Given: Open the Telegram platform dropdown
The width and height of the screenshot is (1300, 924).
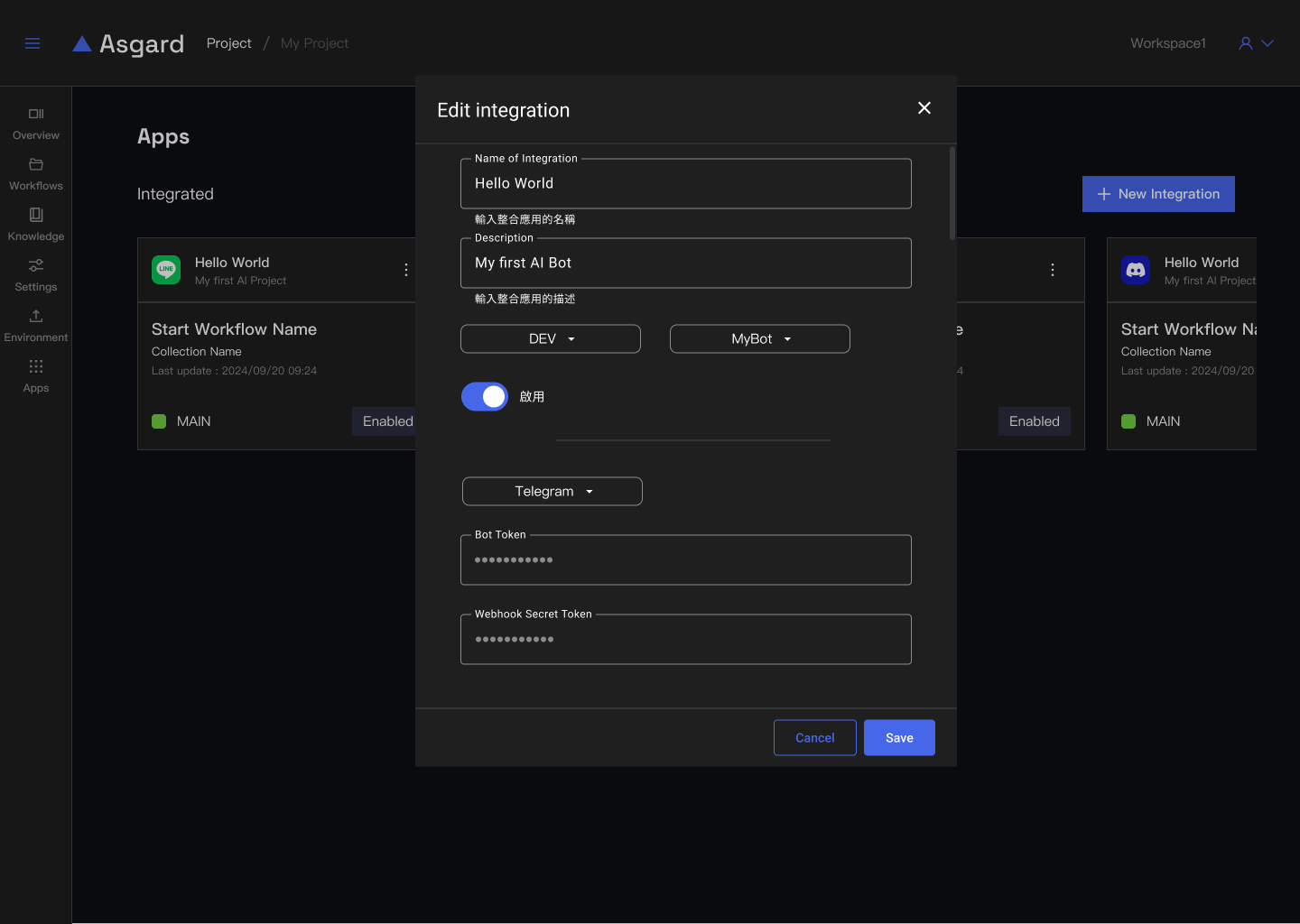Looking at the screenshot, I should point(552,492).
